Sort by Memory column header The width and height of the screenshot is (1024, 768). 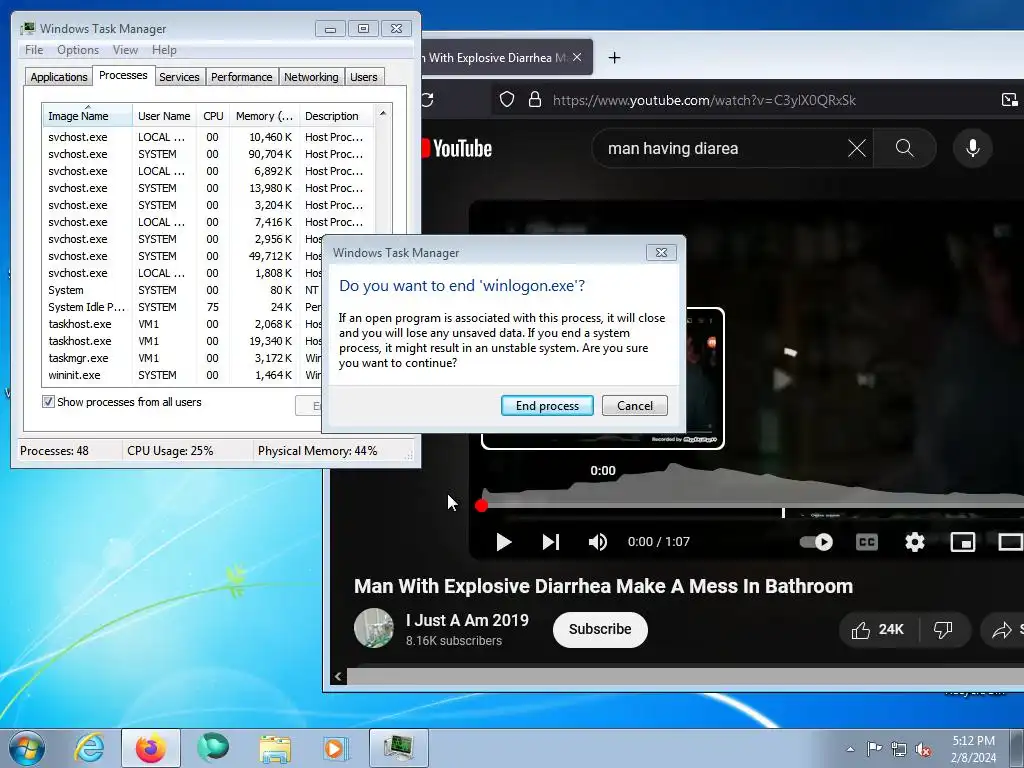pyautogui.click(x=264, y=116)
